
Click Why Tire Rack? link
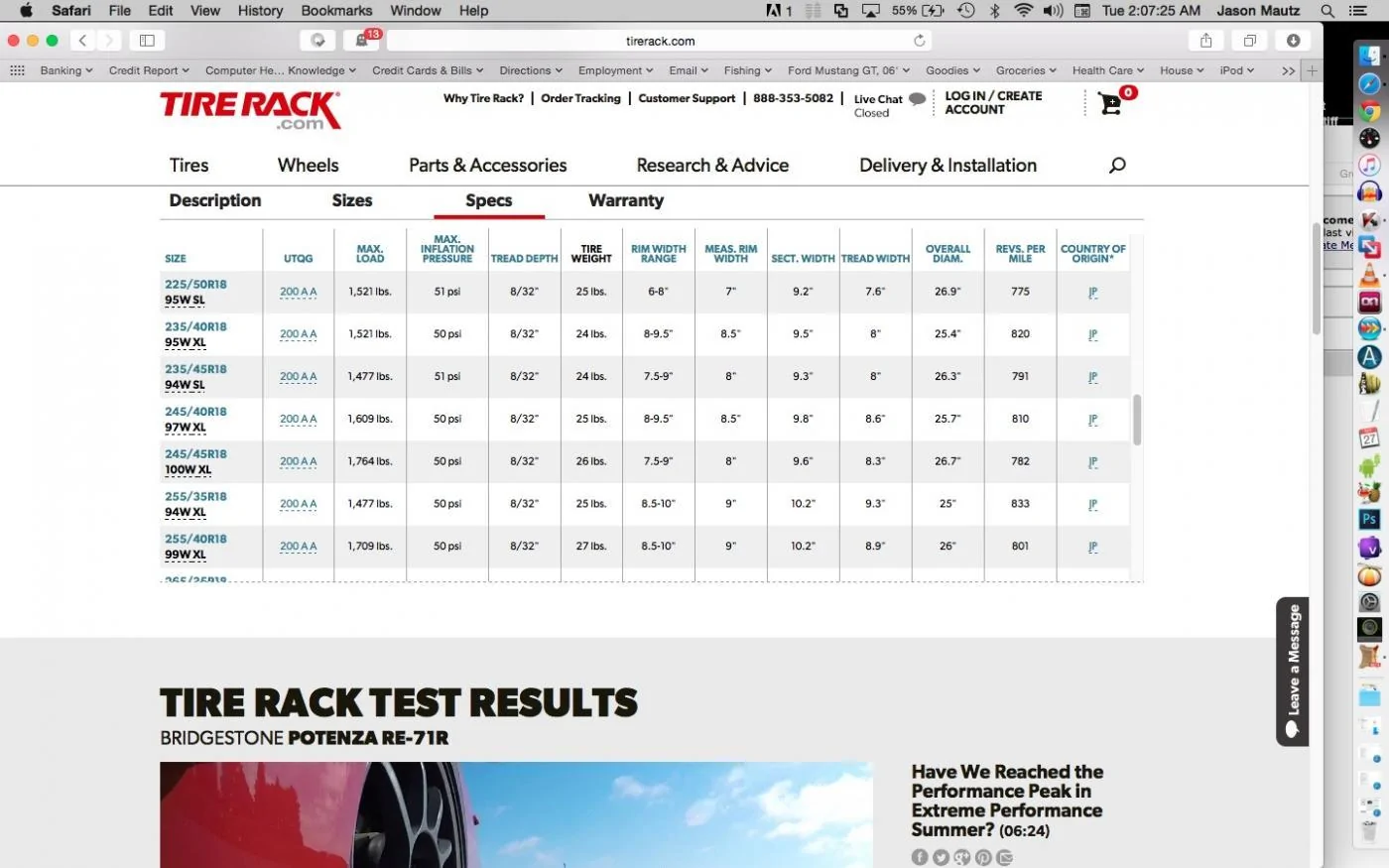[483, 98]
